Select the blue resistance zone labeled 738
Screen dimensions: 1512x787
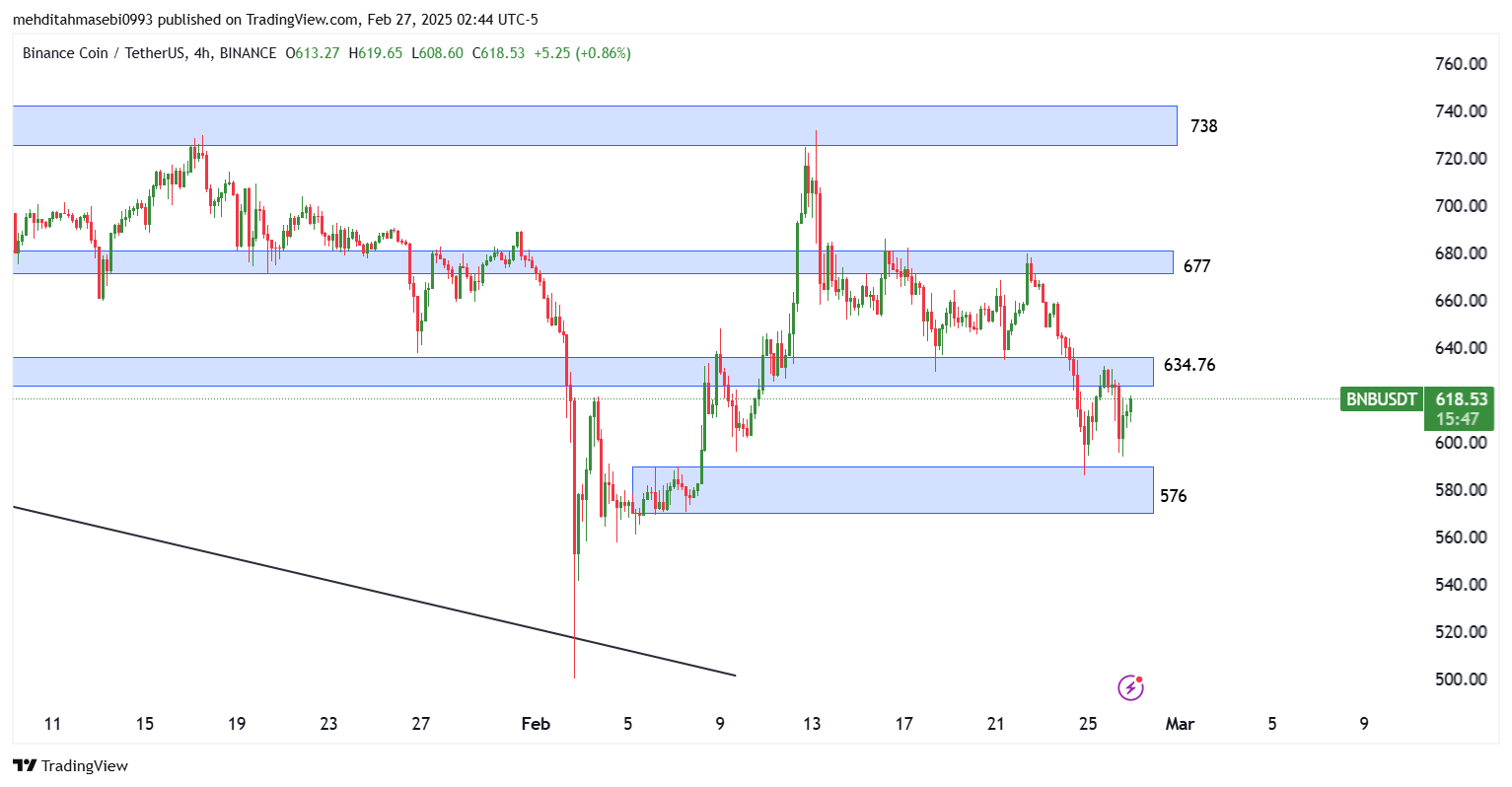(595, 125)
